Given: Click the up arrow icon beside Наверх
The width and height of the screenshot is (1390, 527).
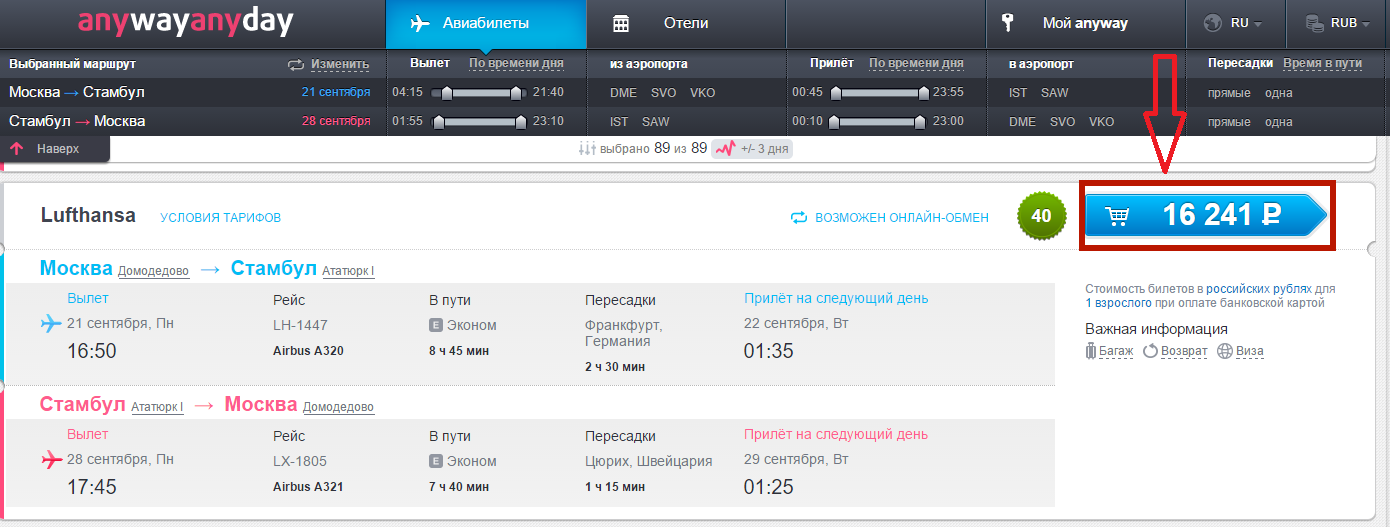Looking at the screenshot, I should pos(17,148).
